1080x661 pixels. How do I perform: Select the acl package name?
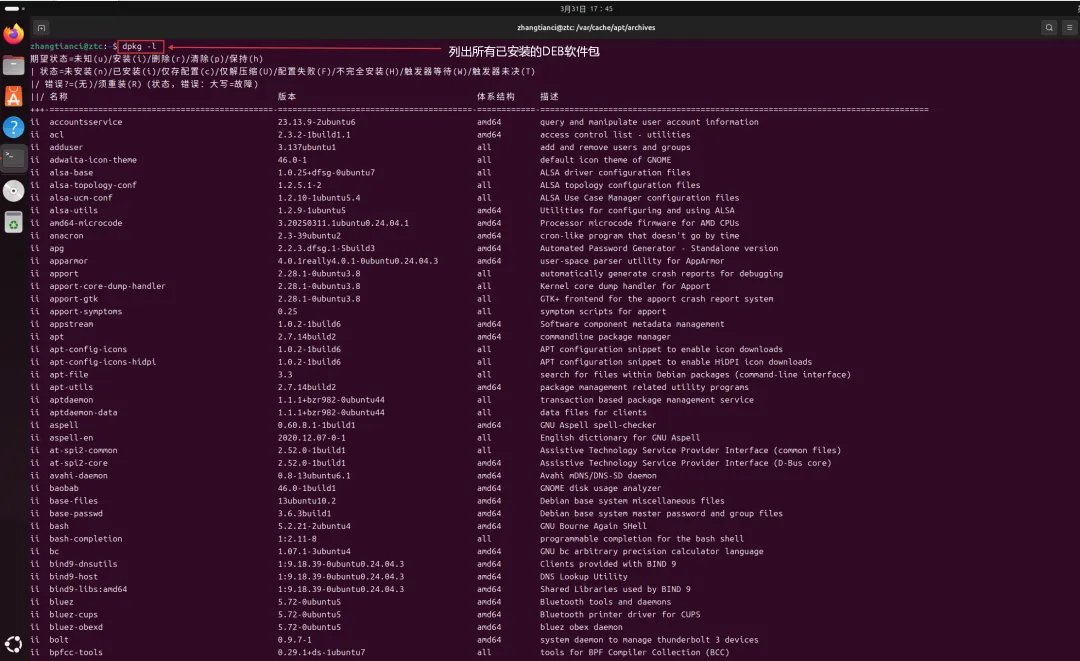point(56,135)
